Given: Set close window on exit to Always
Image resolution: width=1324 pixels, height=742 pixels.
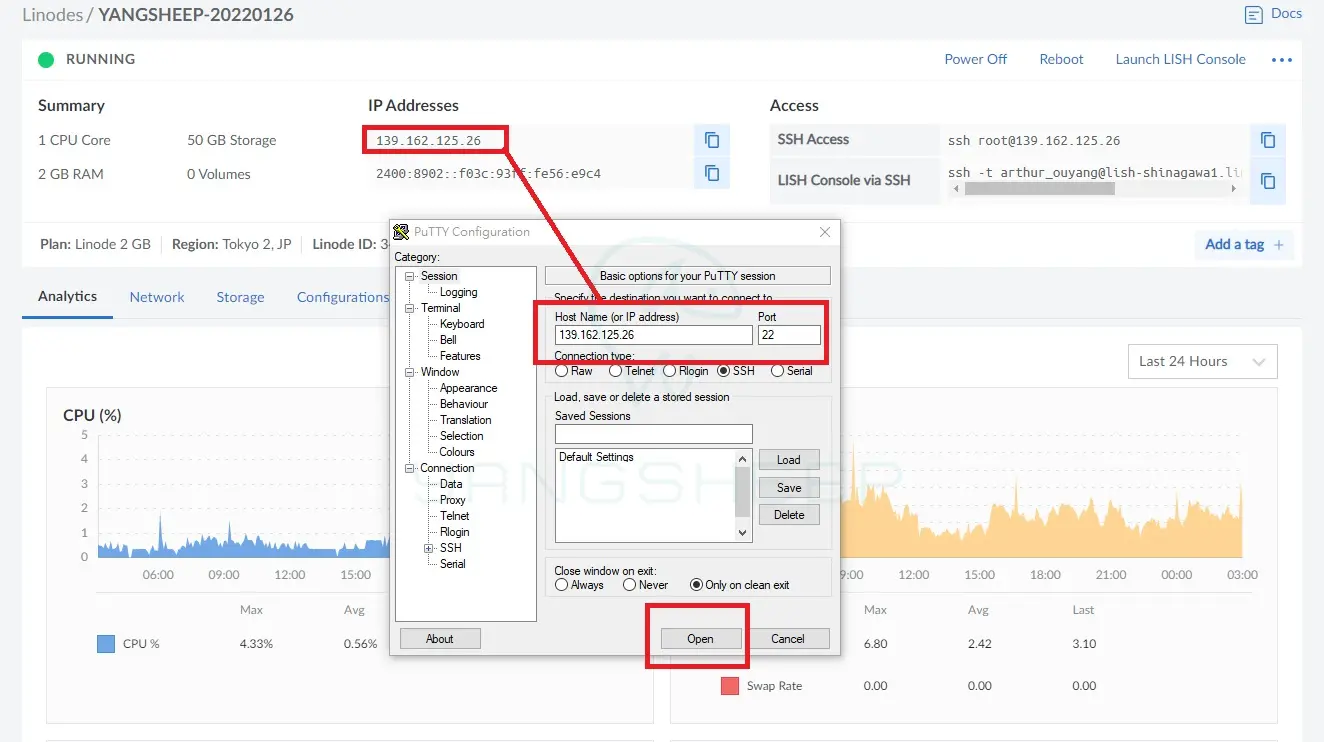Looking at the screenshot, I should point(561,585).
